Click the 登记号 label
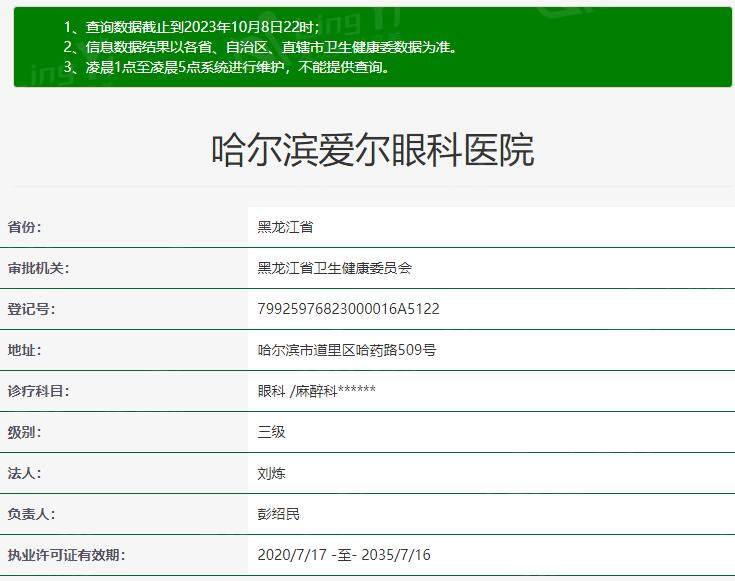 (31, 309)
